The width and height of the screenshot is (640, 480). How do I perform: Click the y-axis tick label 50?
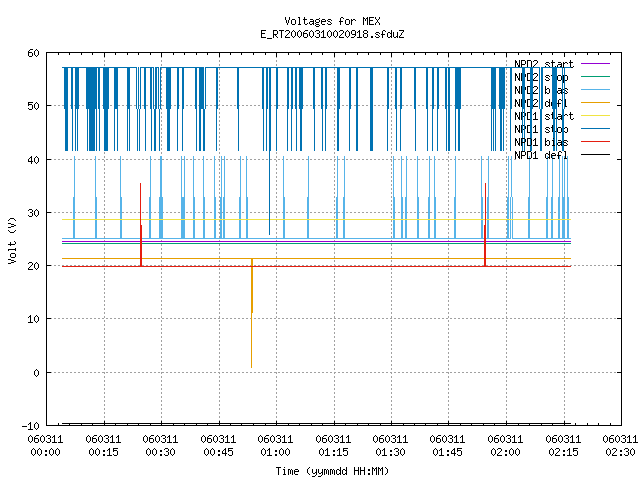pyautogui.click(x=33, y=106)
